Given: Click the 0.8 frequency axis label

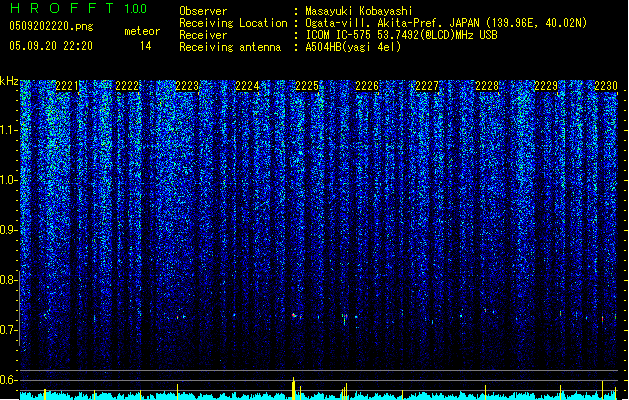Looking at the screenshot, I should pyautogui.click(x=8, y=280).
